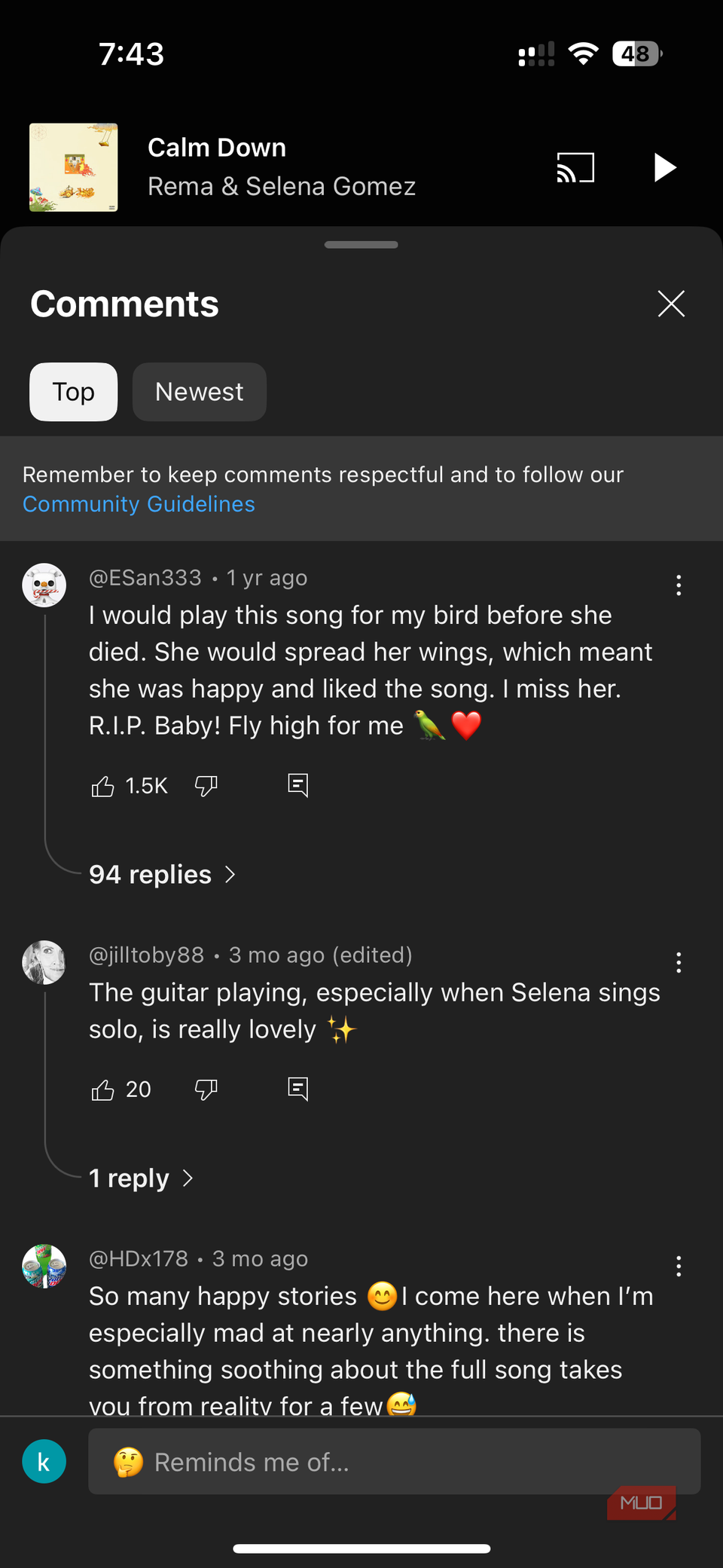Screen dimensions: 723x1568
Task: Tap the comments sheet drag handle
Action: [x=361, y=245]
